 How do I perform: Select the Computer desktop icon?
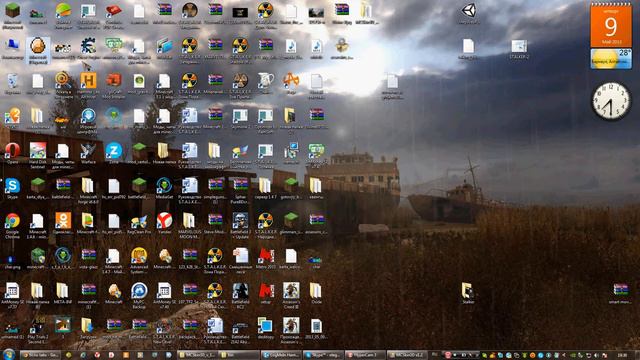point(12,49)
